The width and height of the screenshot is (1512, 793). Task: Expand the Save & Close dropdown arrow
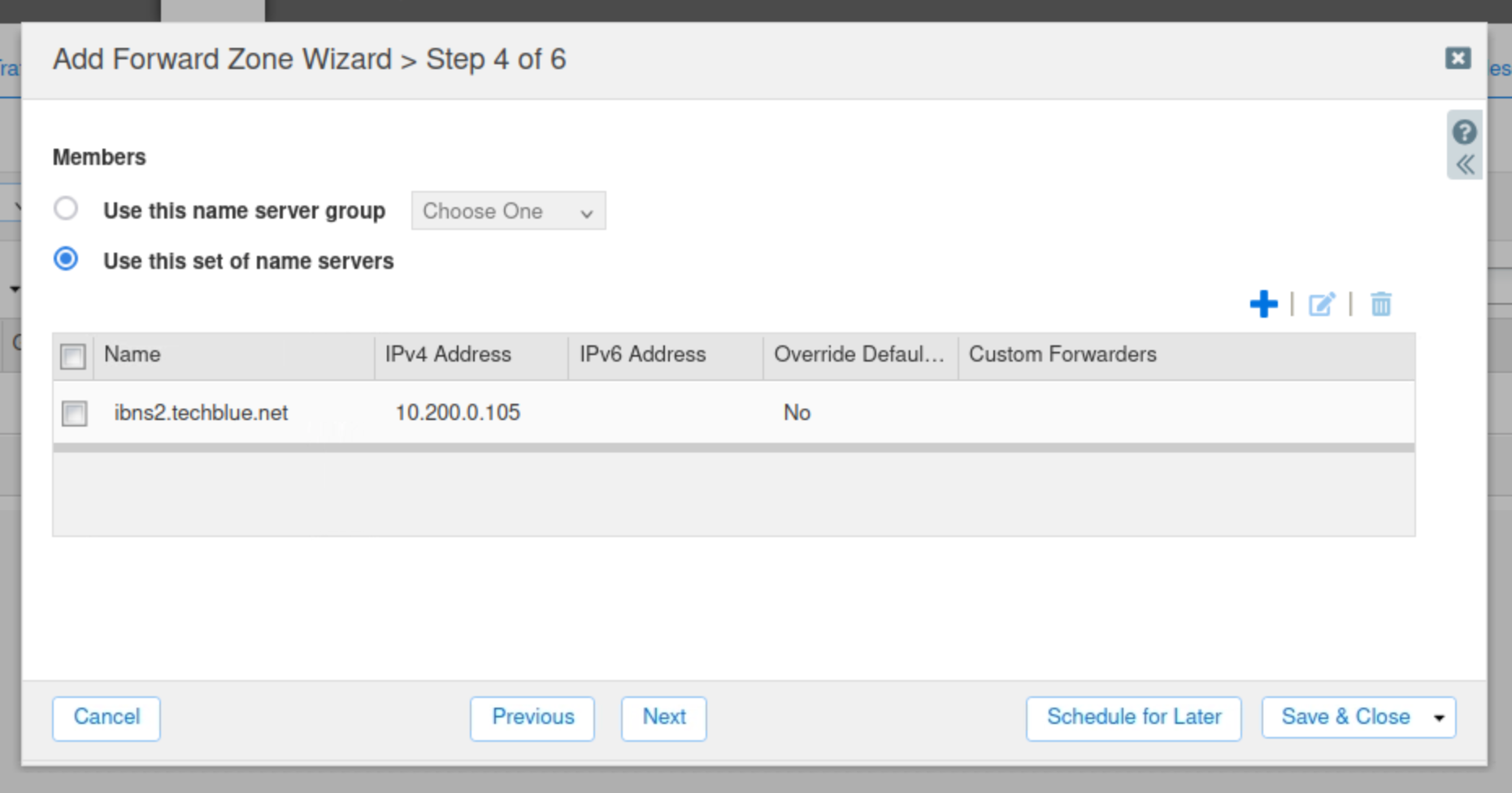1439,718
